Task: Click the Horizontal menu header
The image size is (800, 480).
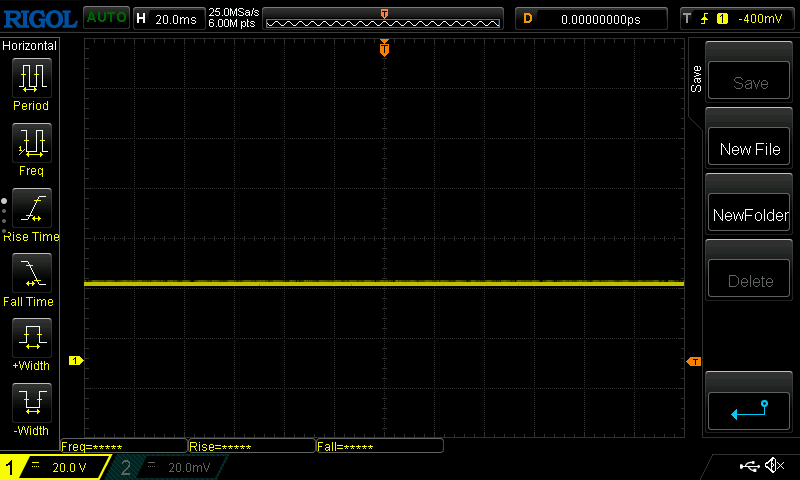Action: 30,46
